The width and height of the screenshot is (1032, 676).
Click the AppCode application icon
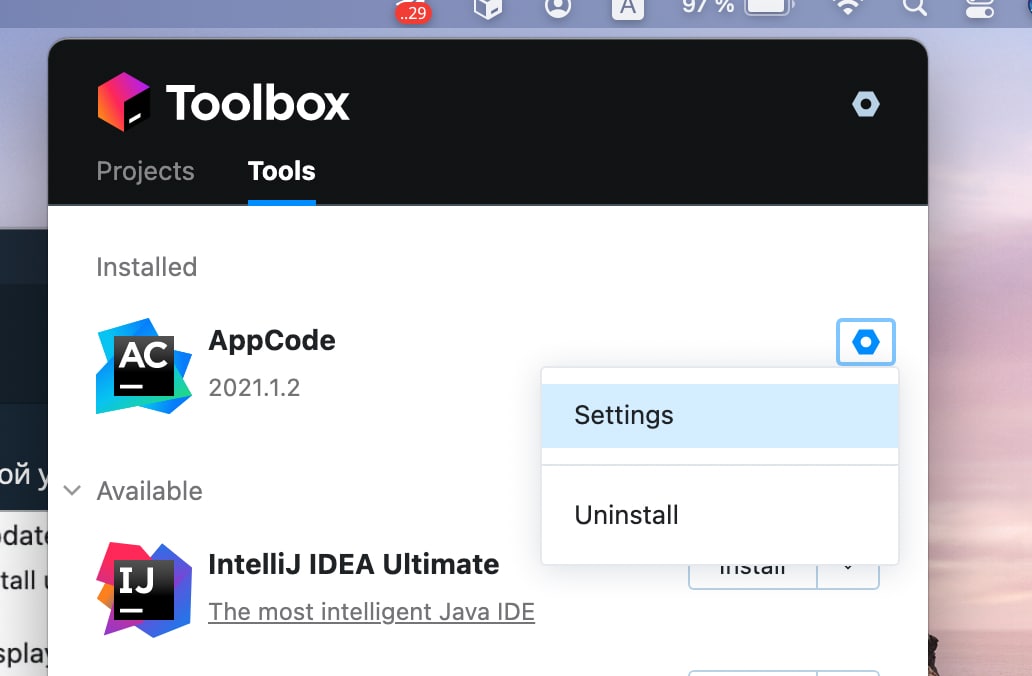click(144, 366)
